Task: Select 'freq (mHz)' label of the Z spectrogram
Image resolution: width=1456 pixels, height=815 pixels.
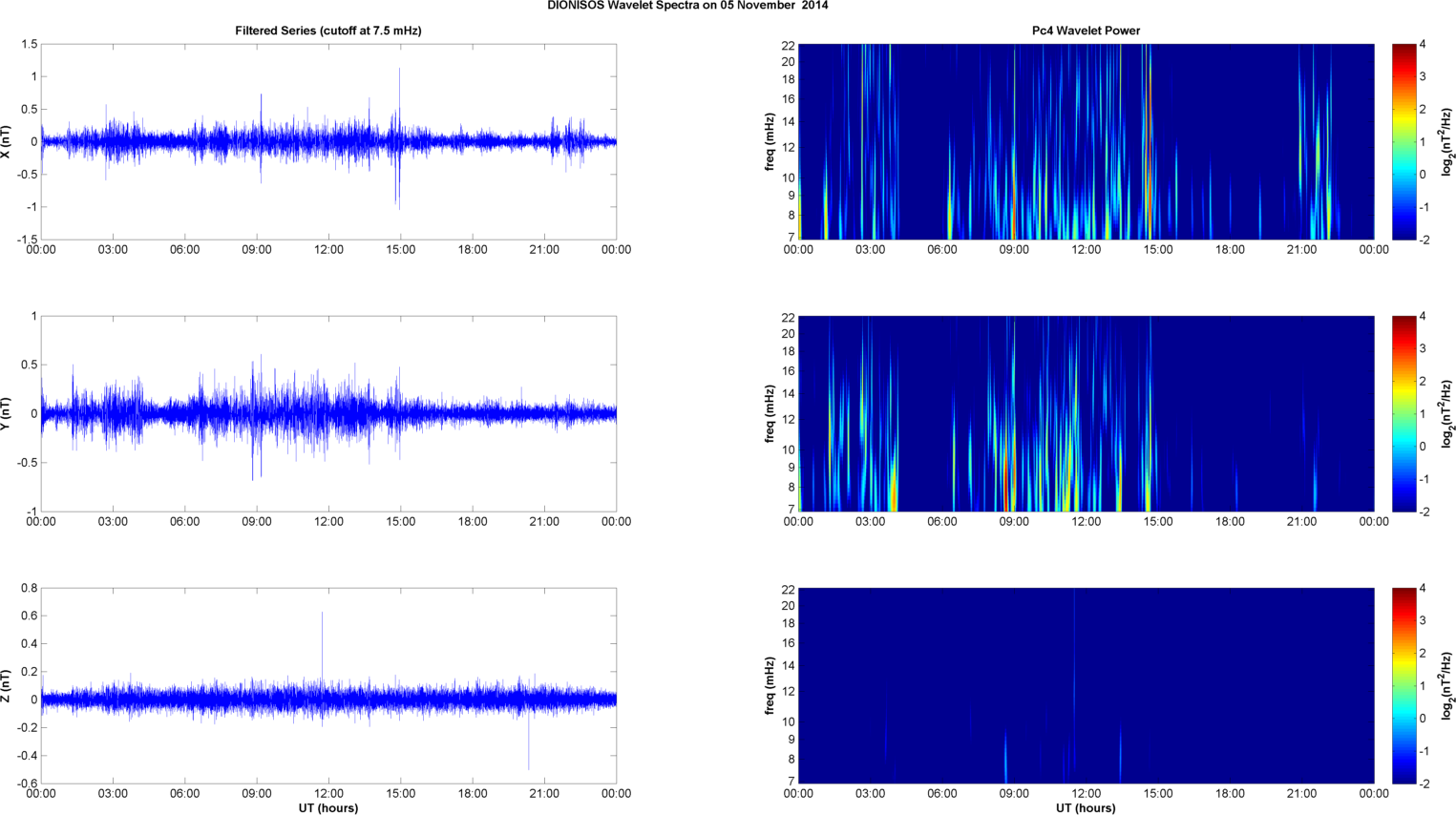Action: pyautogui.click(x=770, y=686)
